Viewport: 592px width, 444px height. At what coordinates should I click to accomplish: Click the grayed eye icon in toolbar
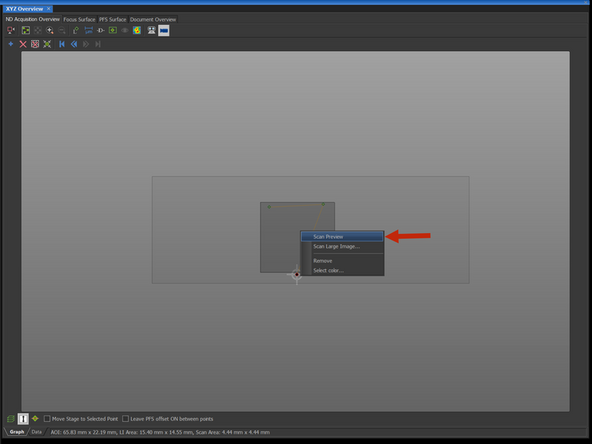click(125, 30)
